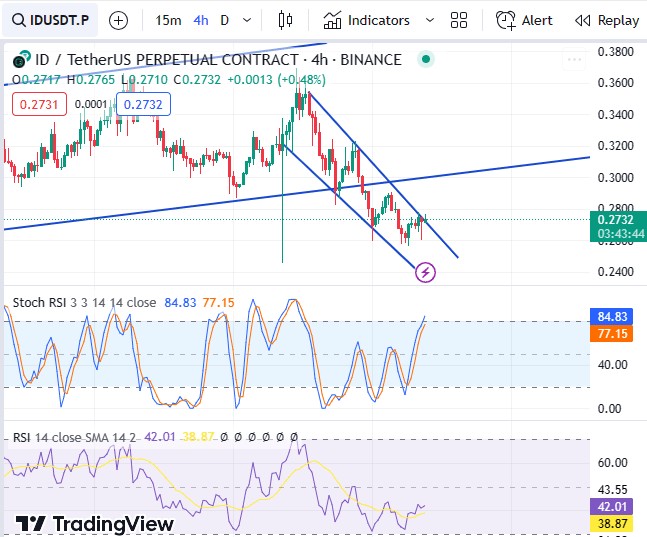The image size is (647, 537).
Task: Click the purple lightning event marker
Action: click(425, 271)
